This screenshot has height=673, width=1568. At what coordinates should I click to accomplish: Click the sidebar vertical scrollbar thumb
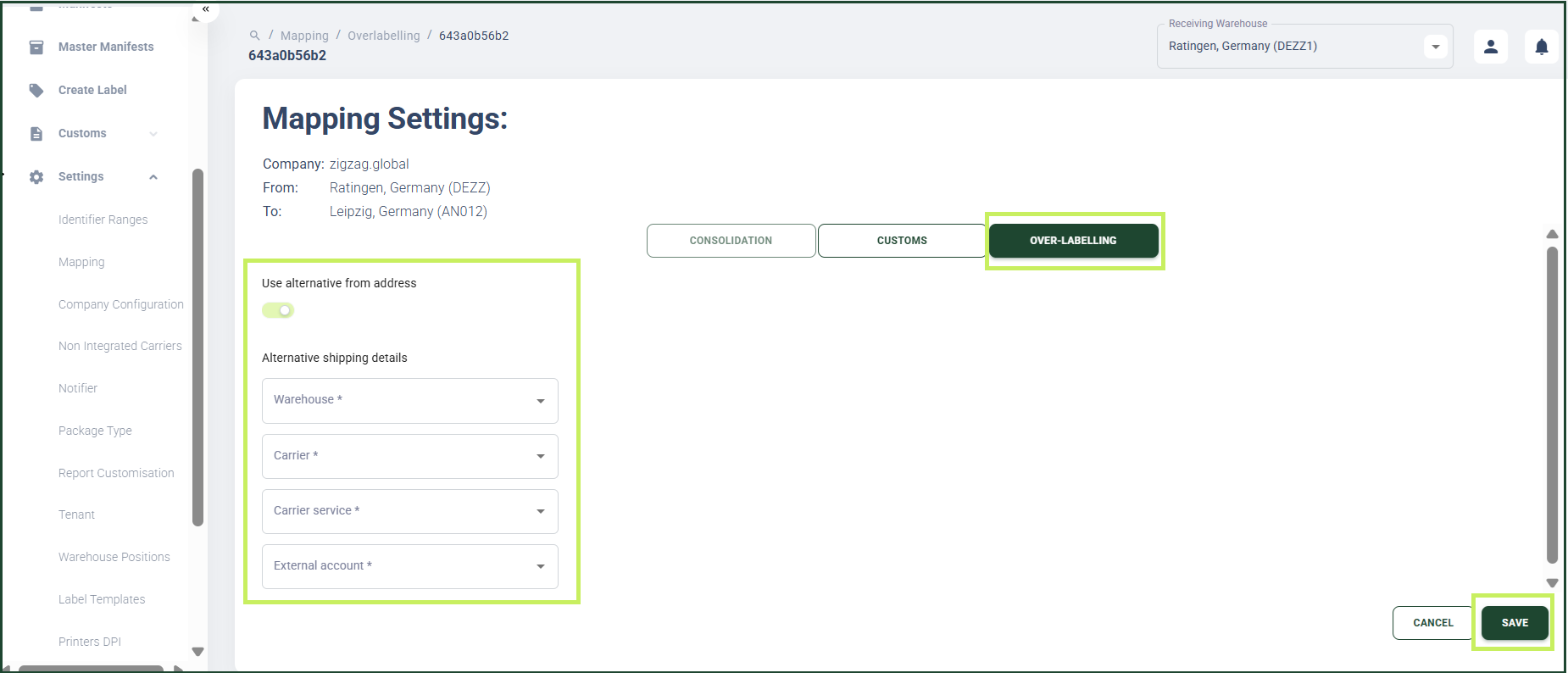tap(198, 348)
